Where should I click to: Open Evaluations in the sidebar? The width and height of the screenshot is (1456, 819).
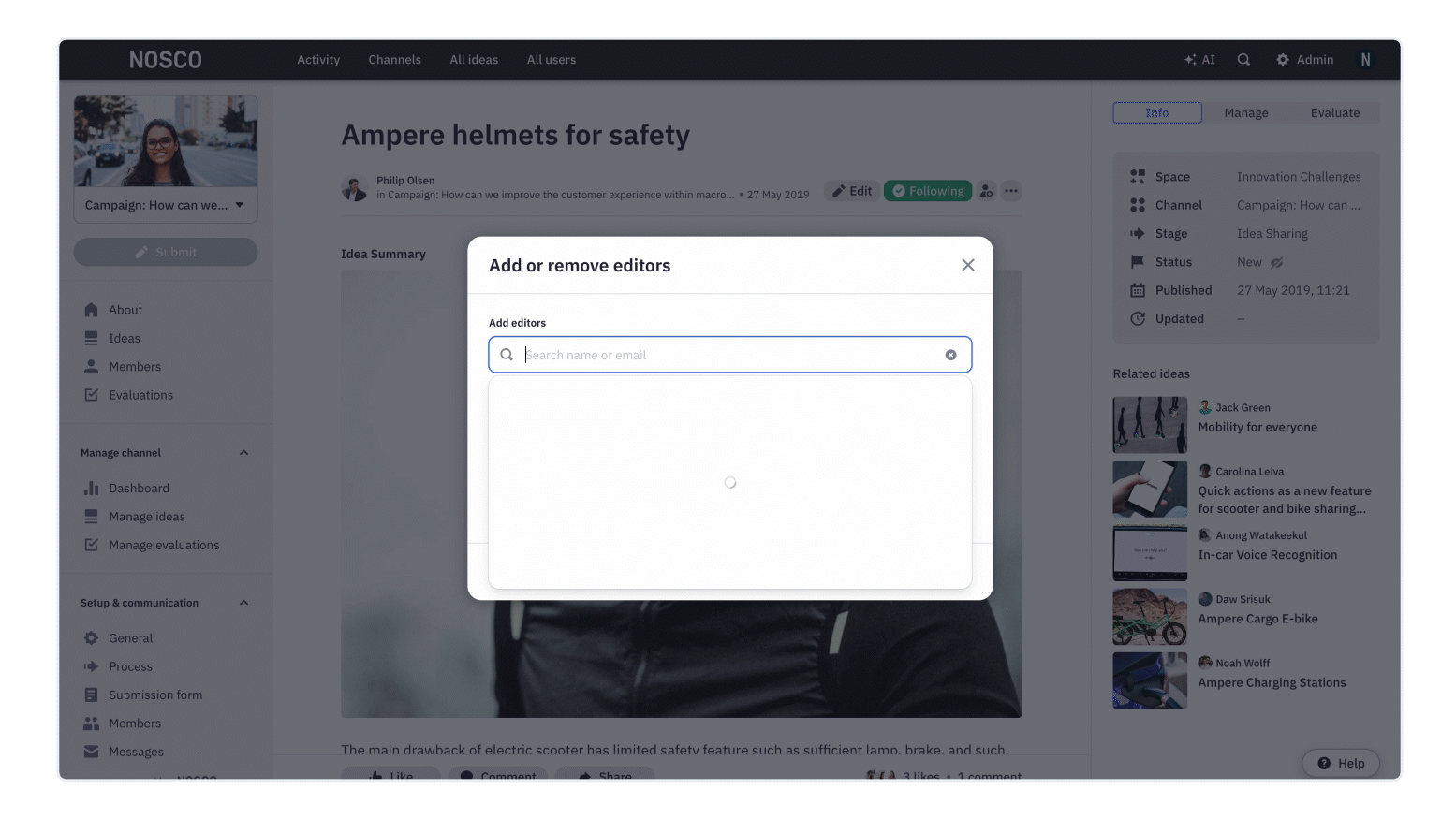click(x=140, y=395)
